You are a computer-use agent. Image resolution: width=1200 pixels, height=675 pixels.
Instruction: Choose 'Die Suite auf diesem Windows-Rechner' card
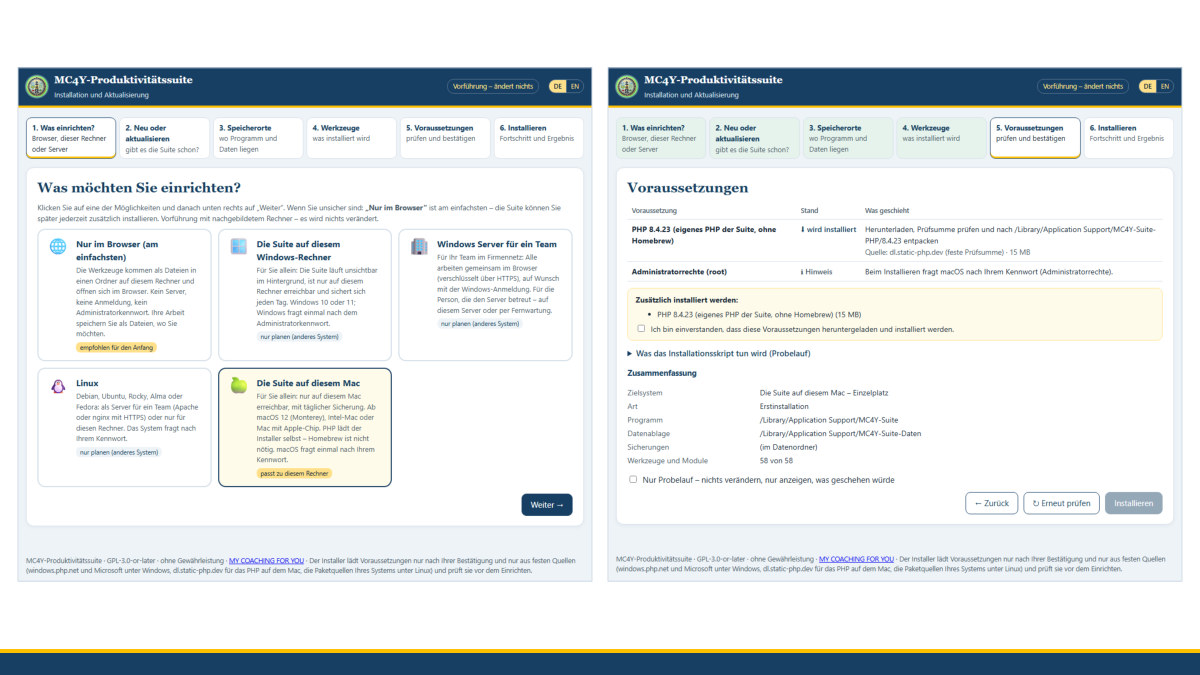pos(305,295)
